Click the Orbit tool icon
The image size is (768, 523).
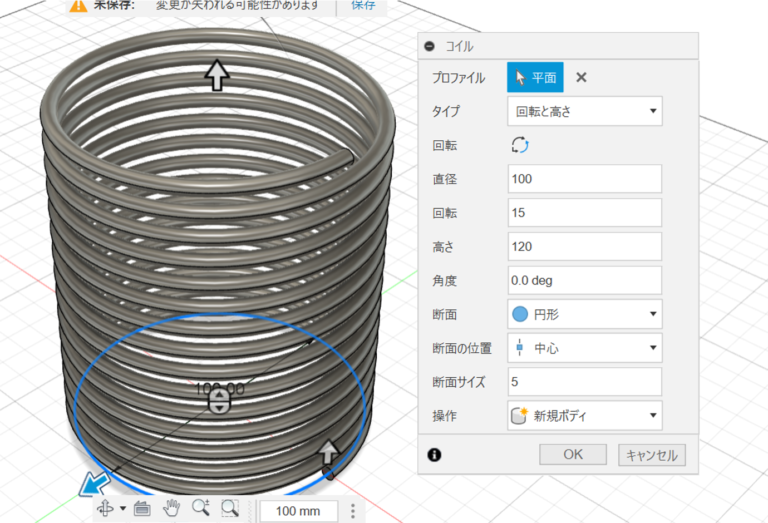tap(105, 508)
